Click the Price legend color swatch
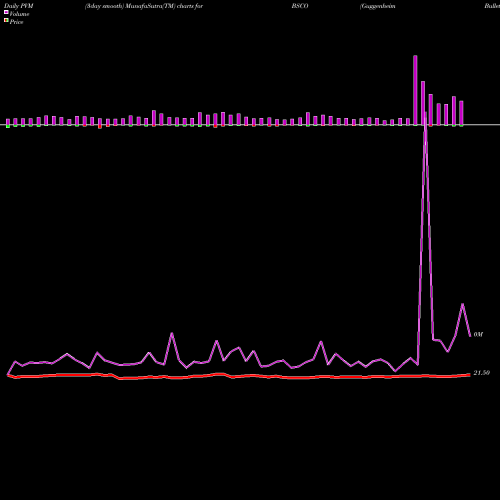This screenshot has height=500, width=500. coord(6,20)
